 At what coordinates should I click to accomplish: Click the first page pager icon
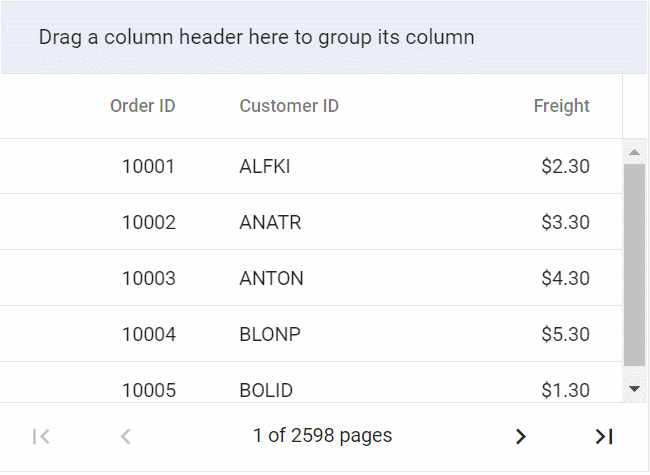pyautogui.click(x=41, y=436)
